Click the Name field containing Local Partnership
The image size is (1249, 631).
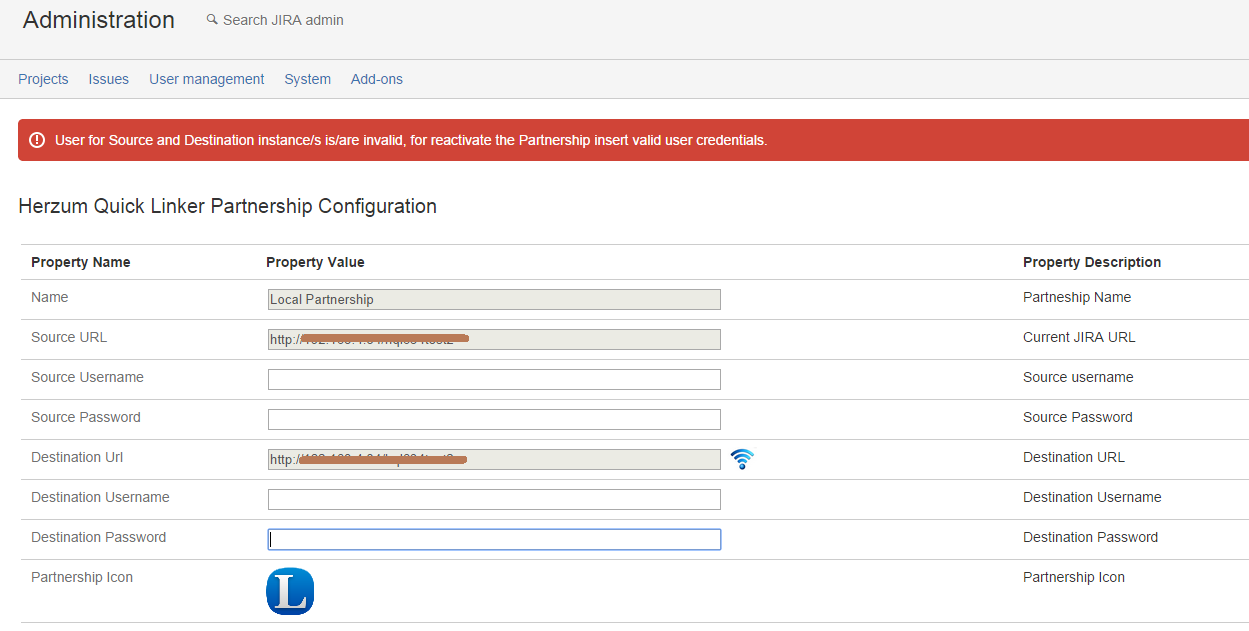(494, 299)
